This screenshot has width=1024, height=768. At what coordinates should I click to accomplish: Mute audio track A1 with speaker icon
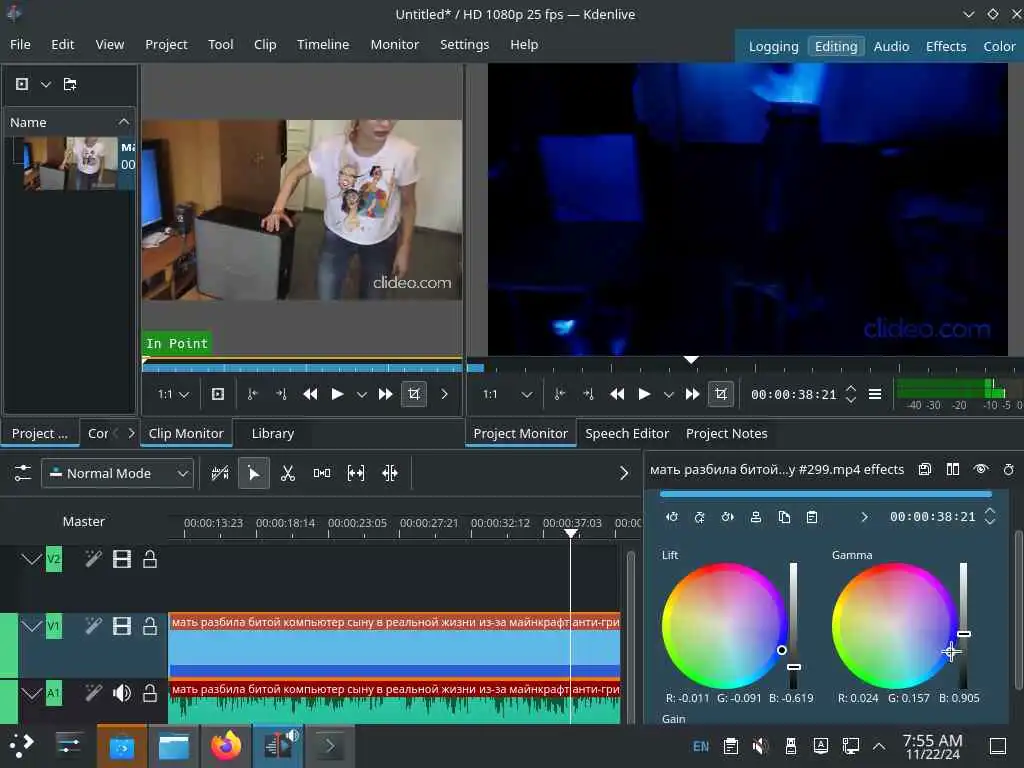(122, 693)
